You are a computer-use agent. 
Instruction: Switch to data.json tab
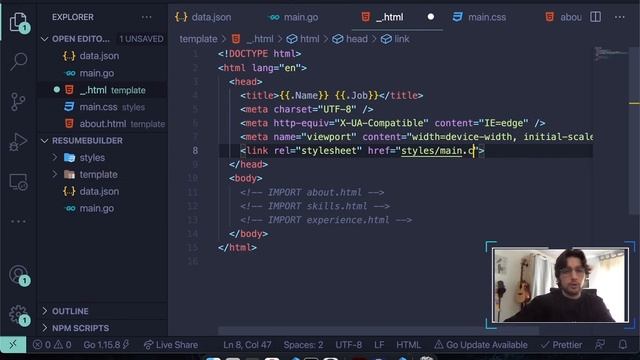point(203,17)
